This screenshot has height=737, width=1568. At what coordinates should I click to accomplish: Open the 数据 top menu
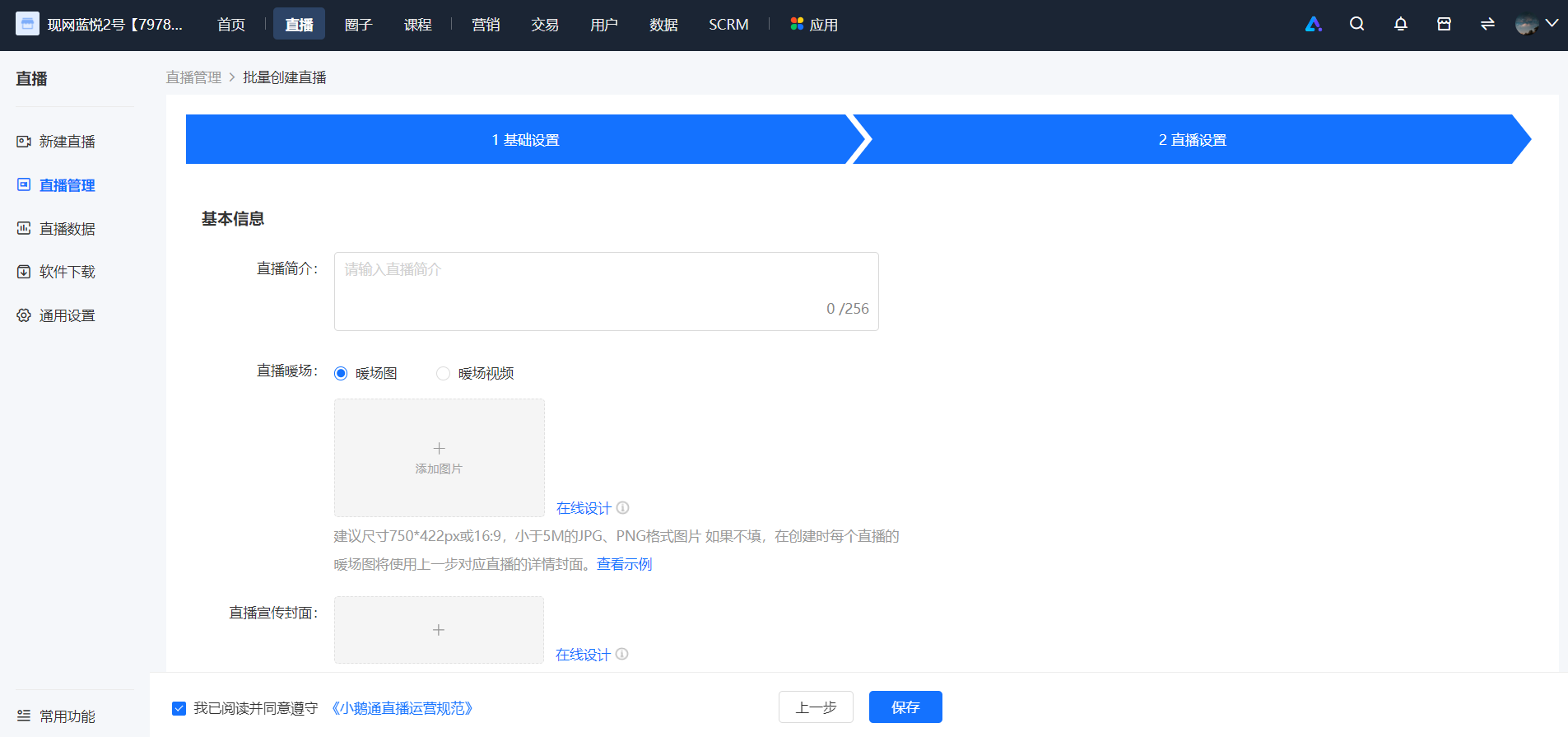point(663,25)
